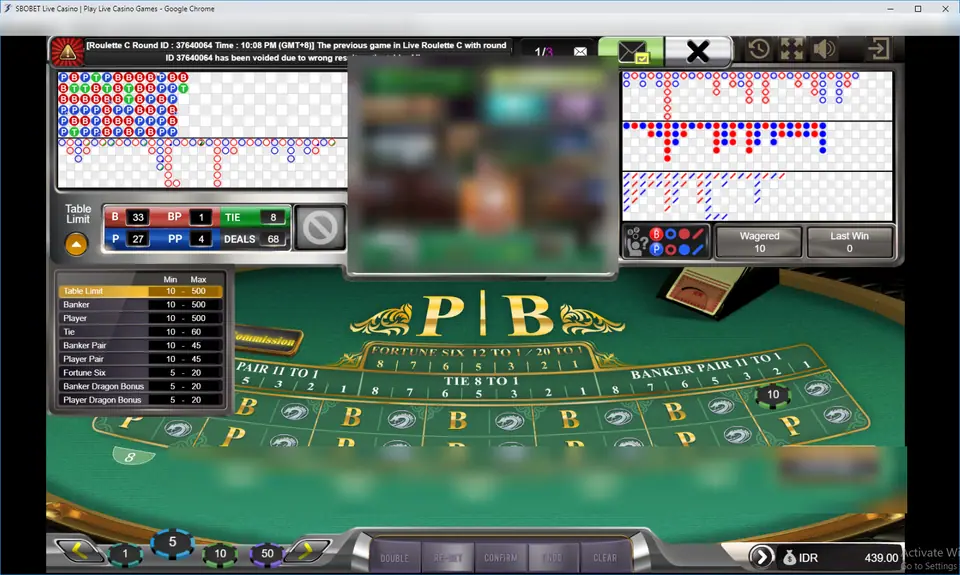Screen dimensions: 960x575
Task: Click the FORTUNE SIX betting area
Action: 476,358
